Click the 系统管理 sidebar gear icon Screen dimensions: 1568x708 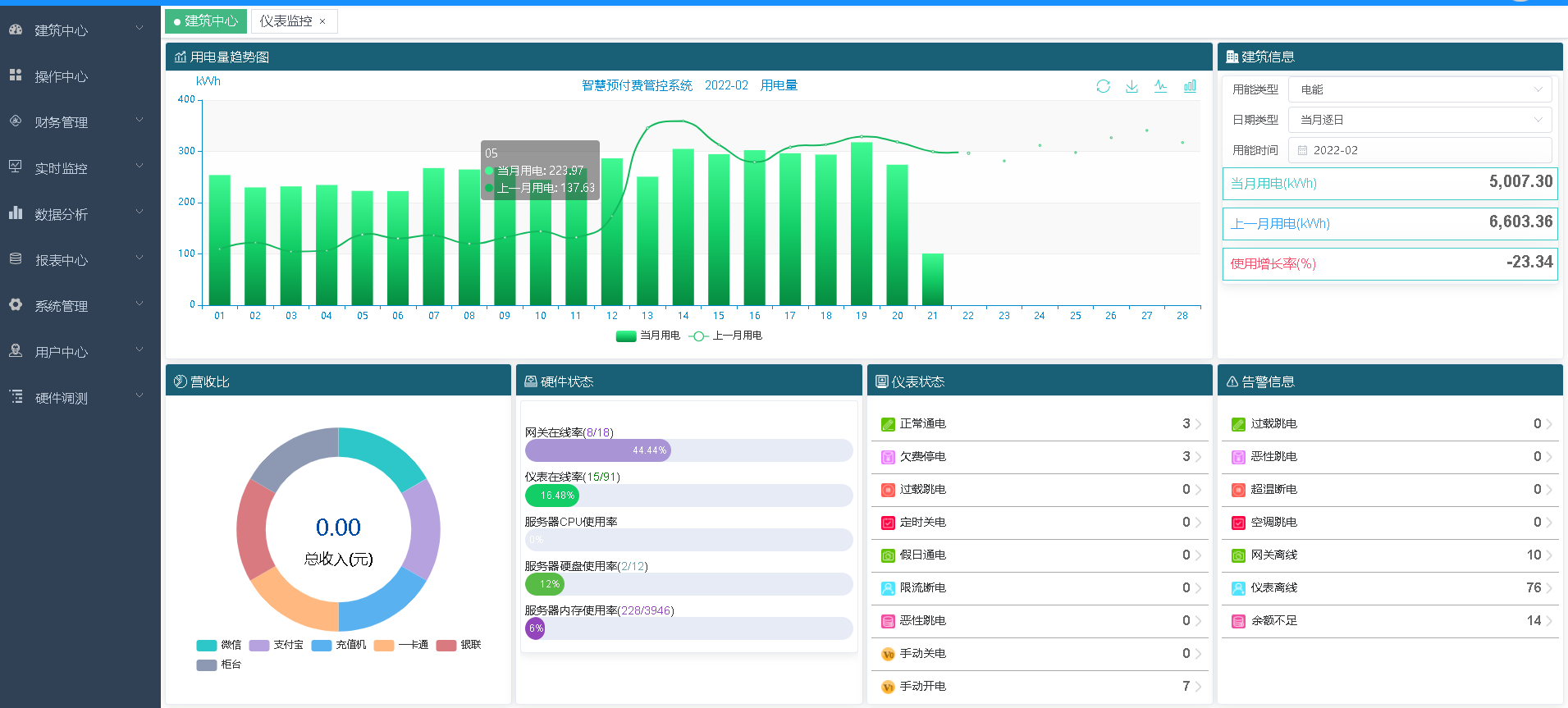pyautogui.click(x=16, y=304)
